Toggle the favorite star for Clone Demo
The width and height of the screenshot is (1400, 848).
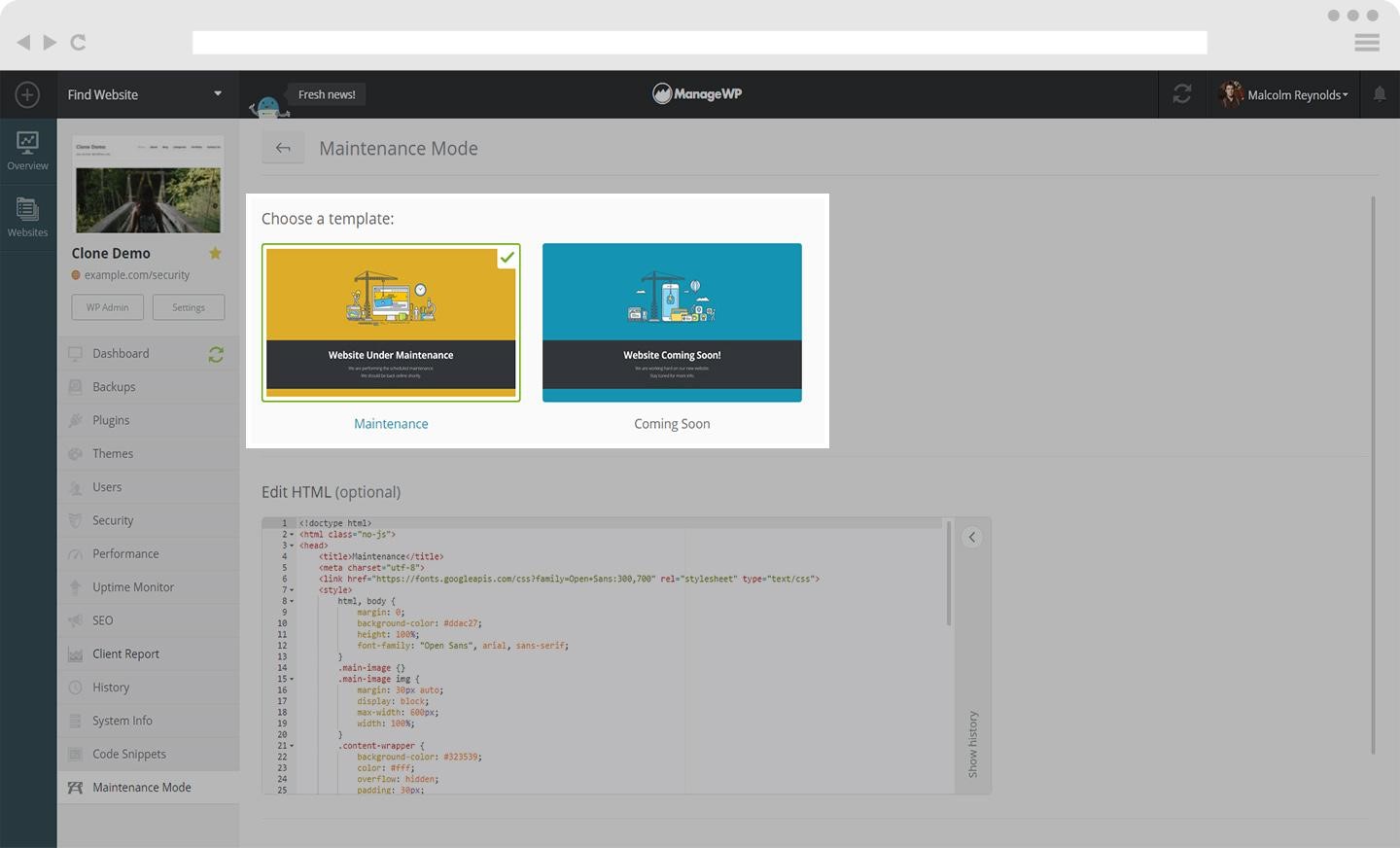[x=215, y=253]
